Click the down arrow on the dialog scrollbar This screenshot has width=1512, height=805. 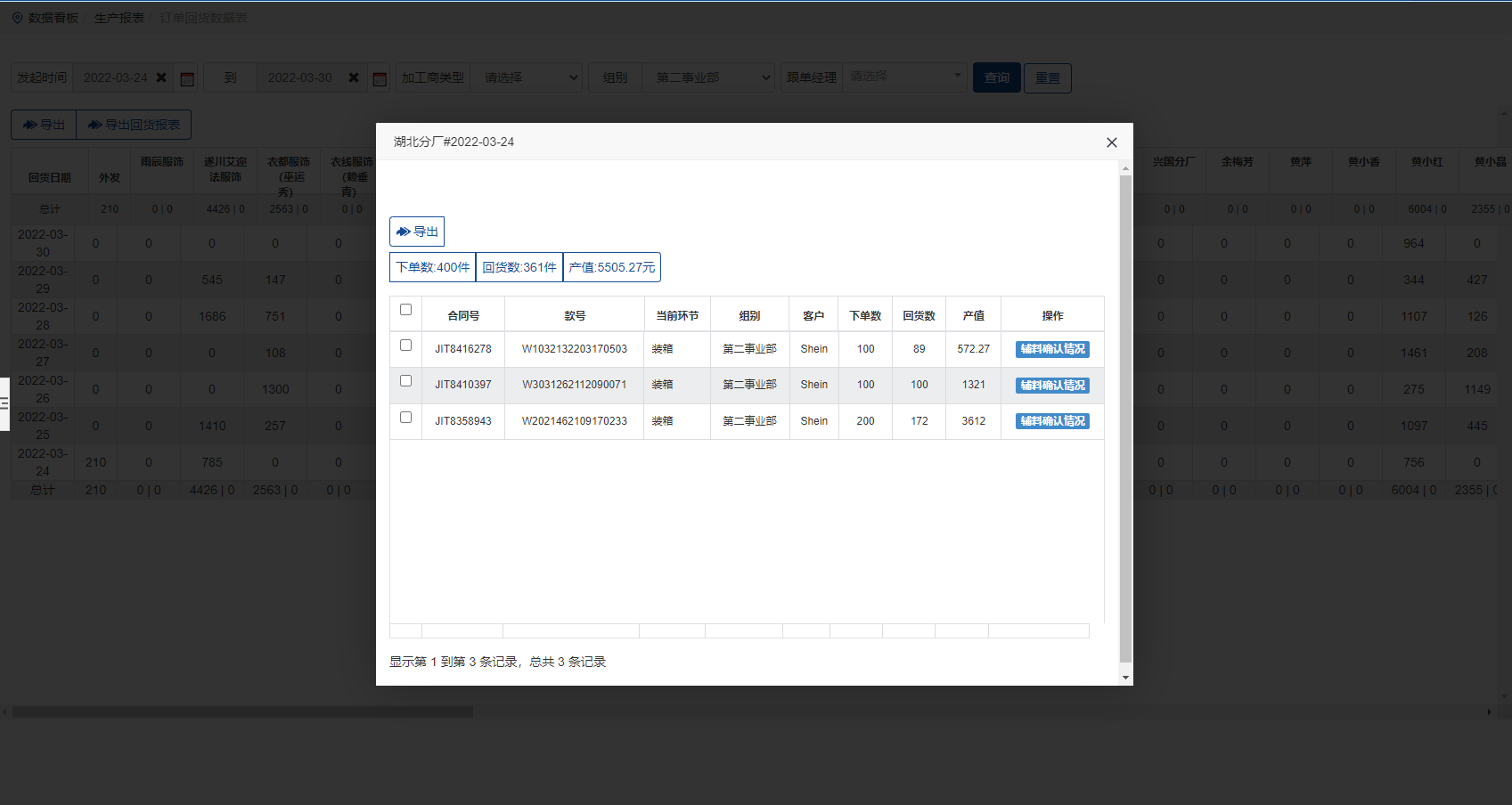point(1125,678)
